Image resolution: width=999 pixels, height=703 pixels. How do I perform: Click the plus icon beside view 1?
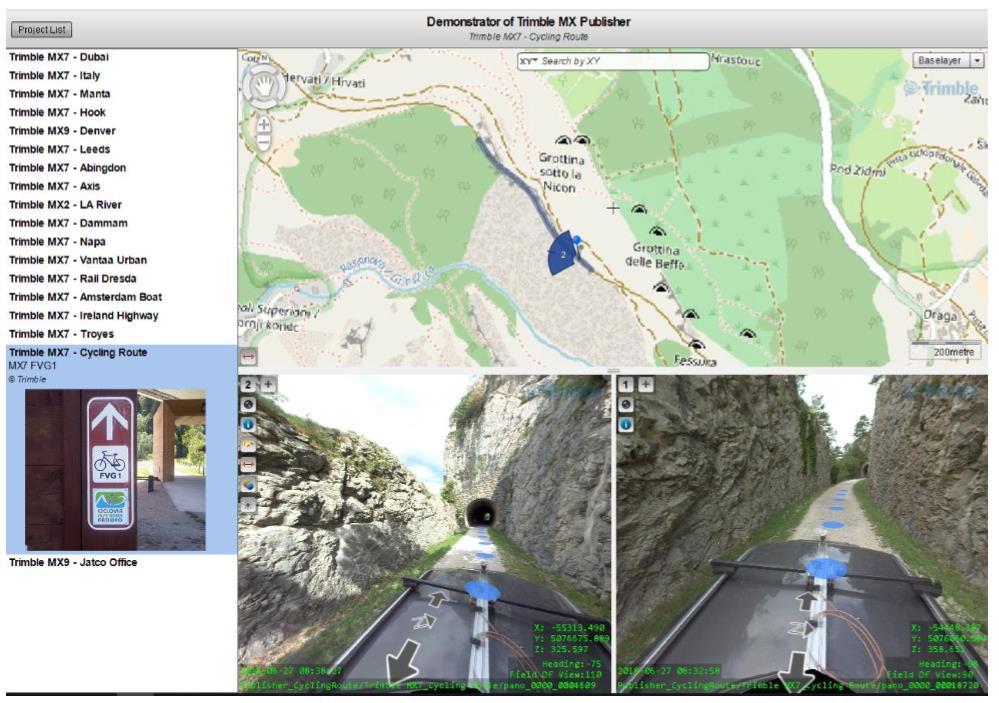click(645, 384)
